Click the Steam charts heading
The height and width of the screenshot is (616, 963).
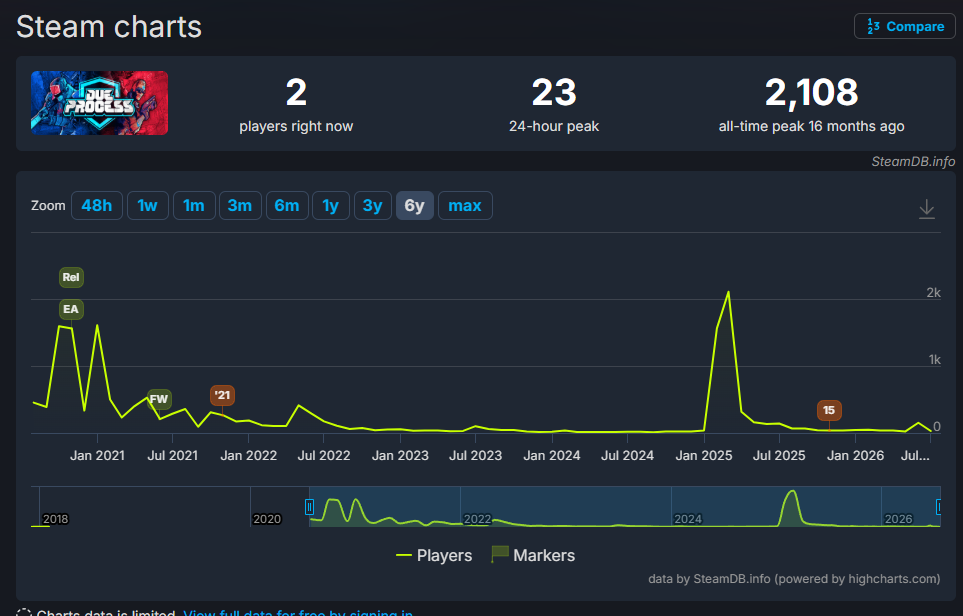109,27
